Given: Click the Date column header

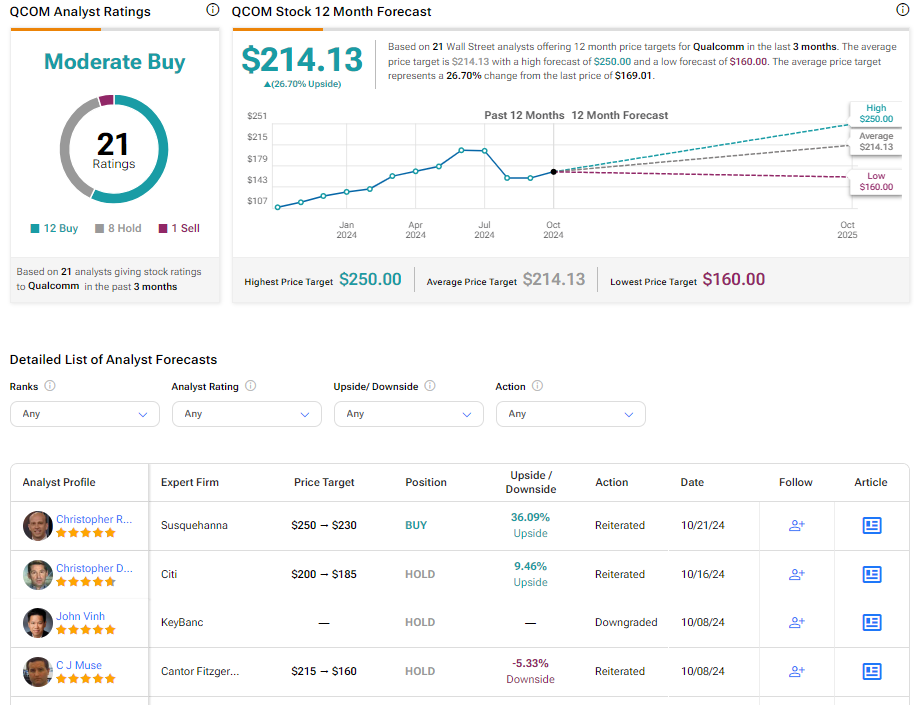Looking at the screenshot, I should (x=692, y=482).
